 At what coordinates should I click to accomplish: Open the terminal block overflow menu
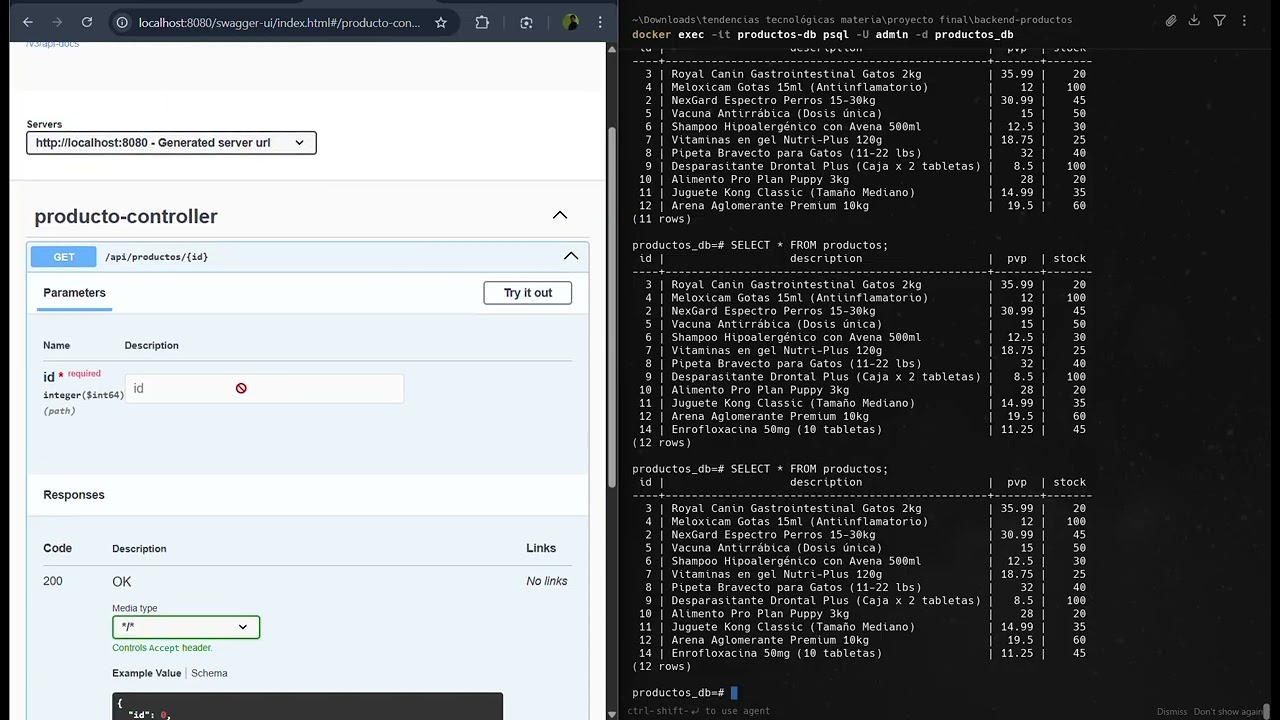click(1244, 20)
